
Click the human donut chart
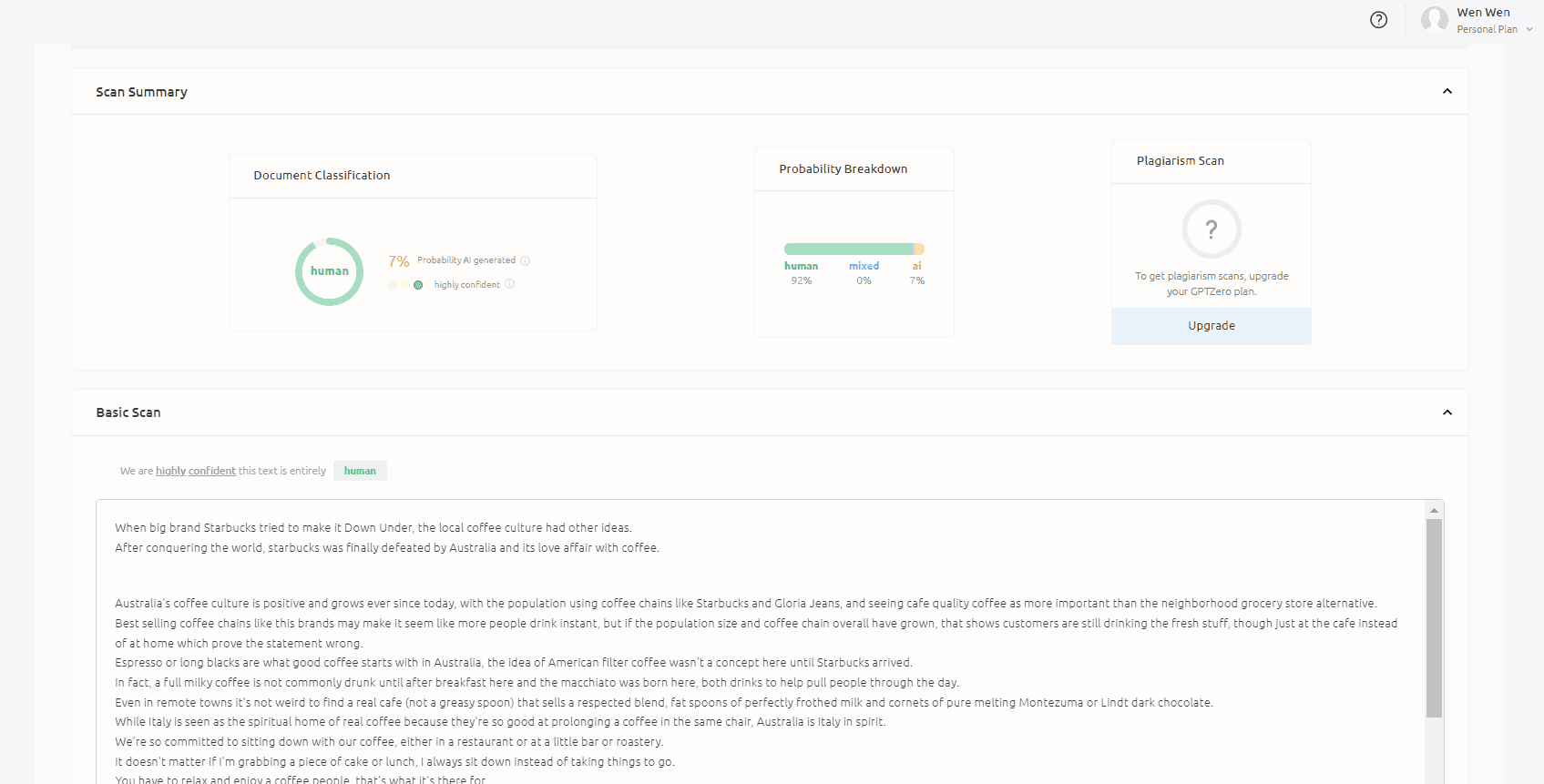point(329,271)
